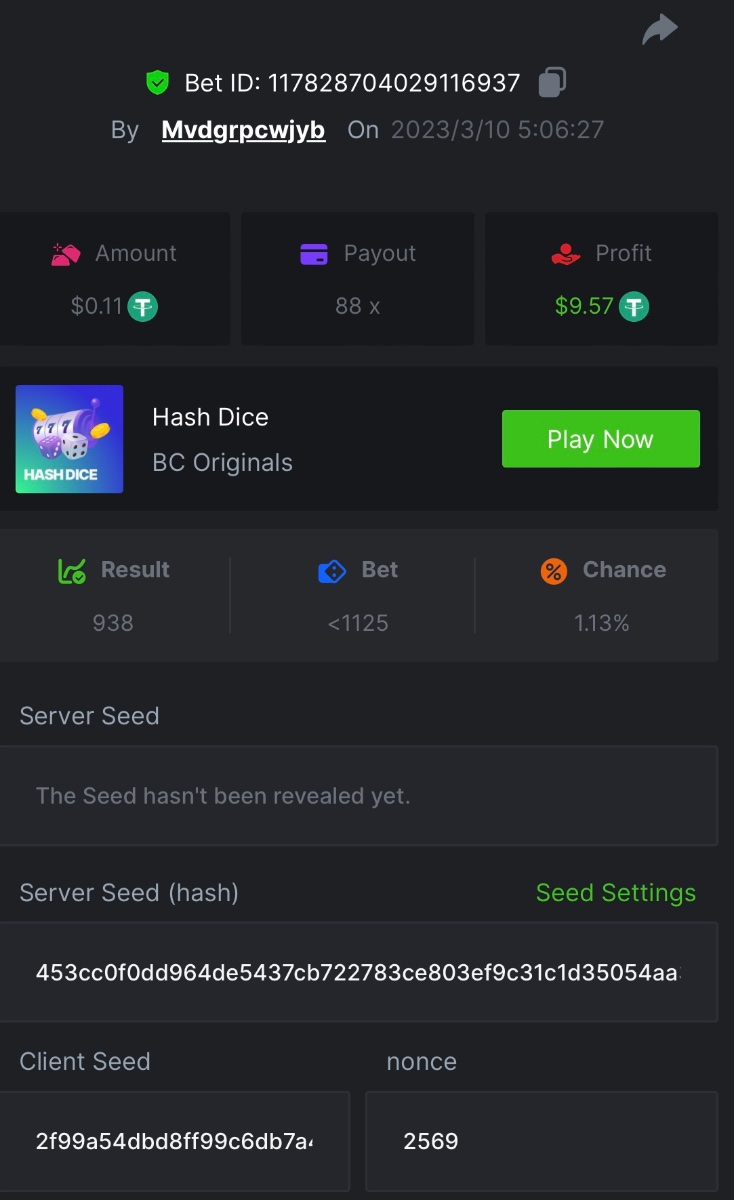
Task: Click the green Result chart icon
Action: tap(72, 570)
